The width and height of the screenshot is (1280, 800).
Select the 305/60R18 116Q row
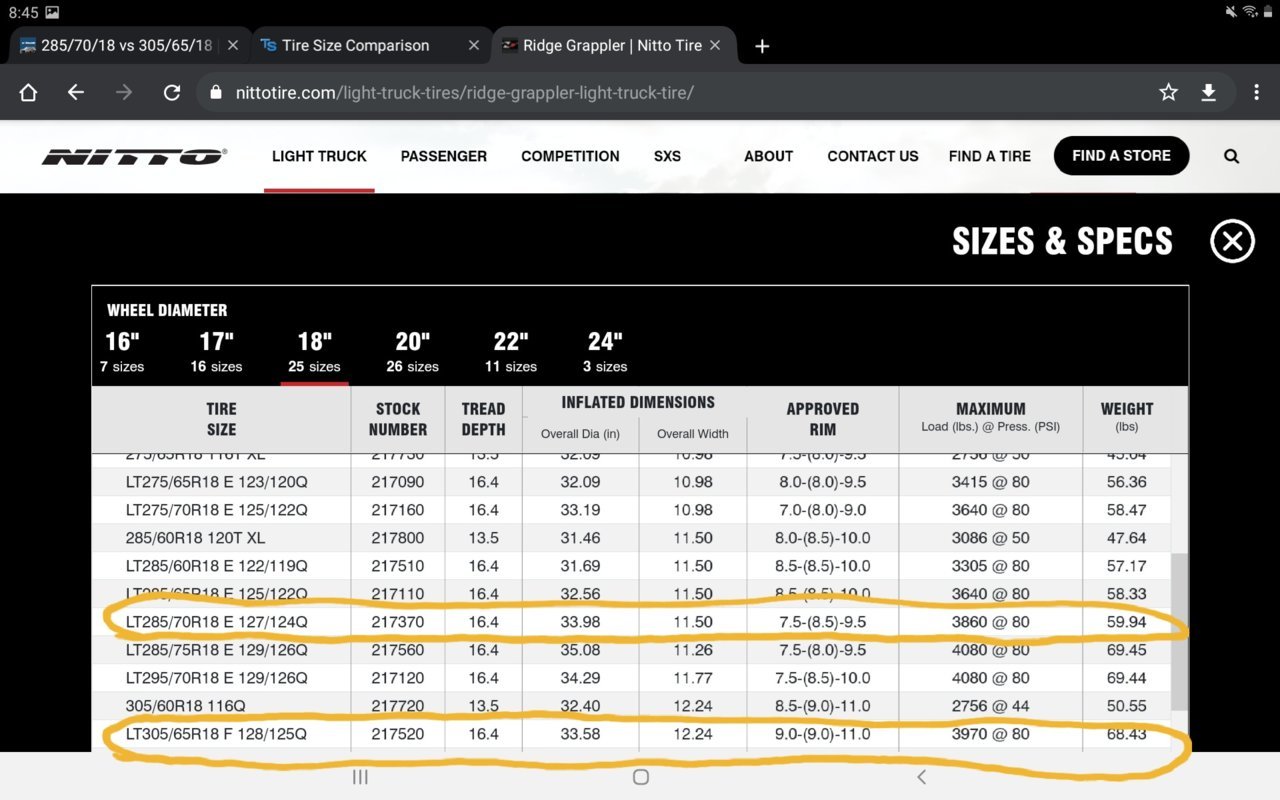pyautogui.click(x=631, y=706)
